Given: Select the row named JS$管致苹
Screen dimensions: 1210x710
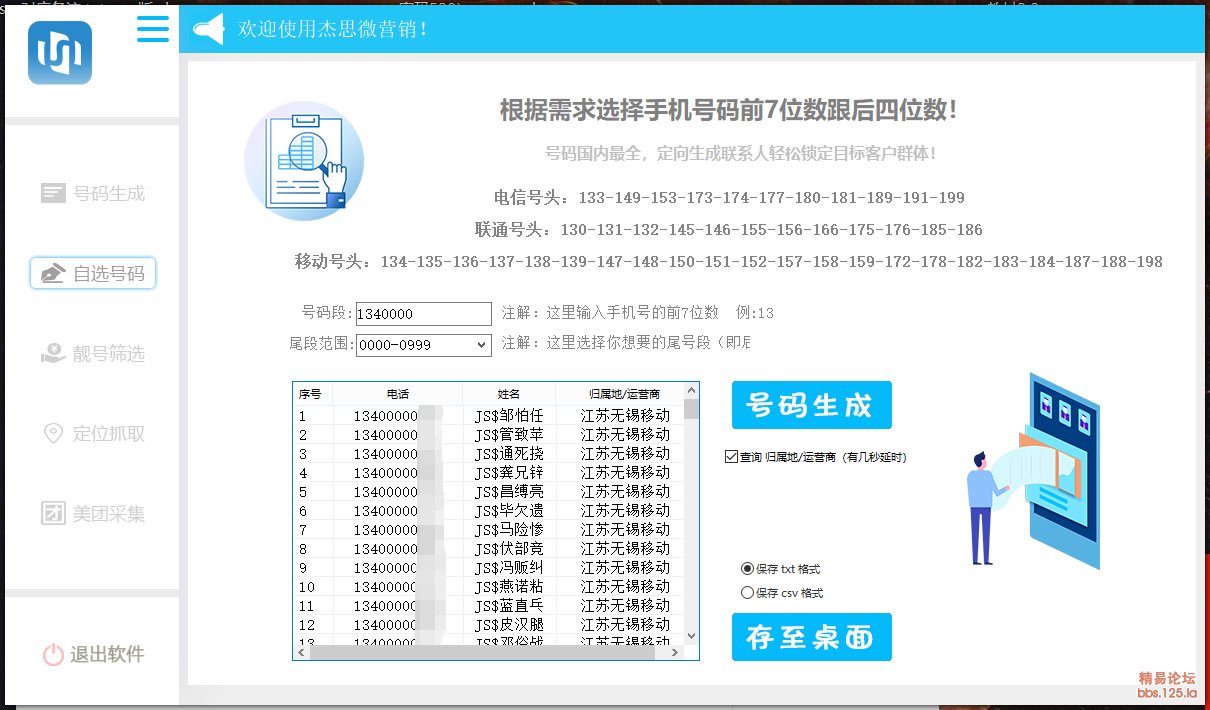Looking at the screenshot, I should [489, 435].
